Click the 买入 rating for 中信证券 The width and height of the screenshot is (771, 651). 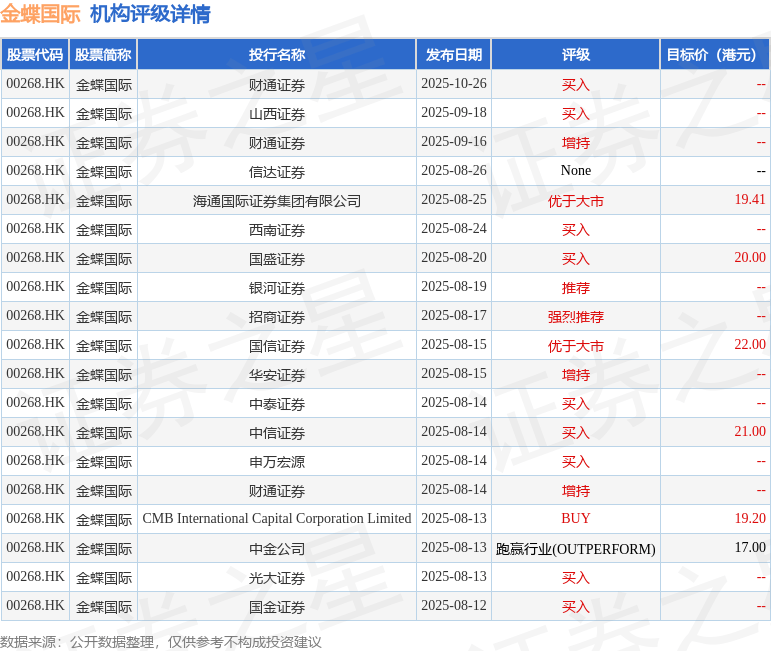click(x=576, y=433)
